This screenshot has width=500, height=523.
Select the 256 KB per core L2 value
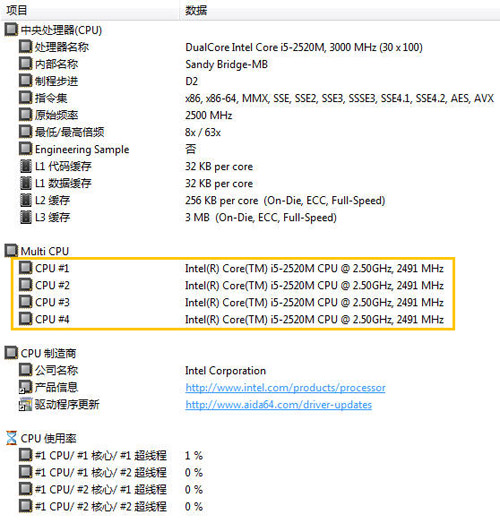(x=285, y=200)
